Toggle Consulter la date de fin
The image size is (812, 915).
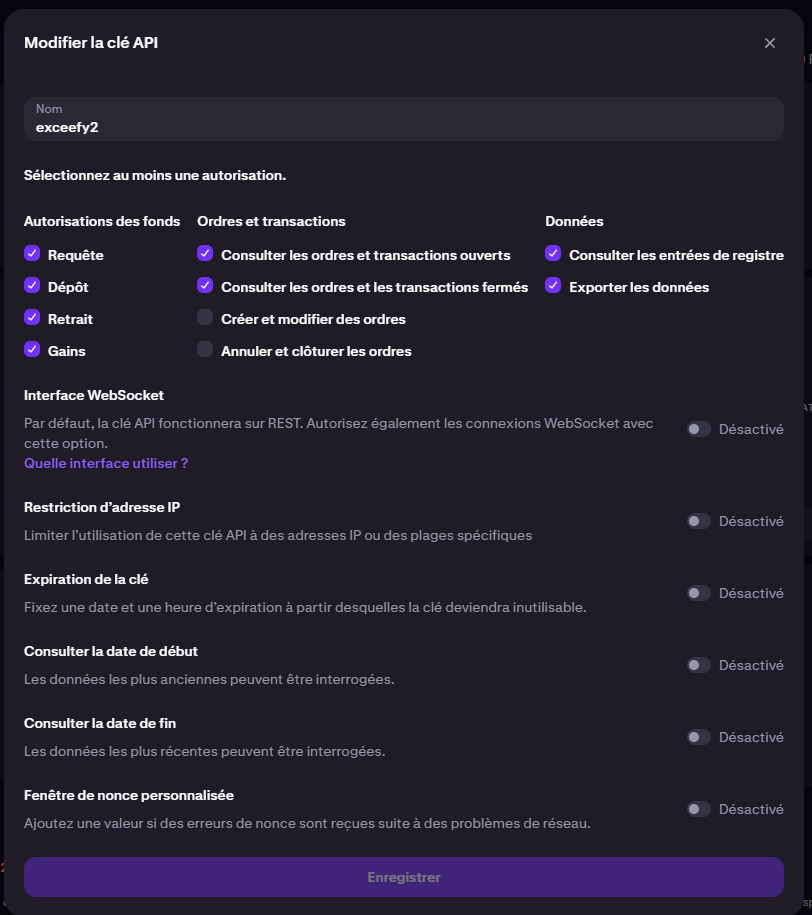(698, 737)
